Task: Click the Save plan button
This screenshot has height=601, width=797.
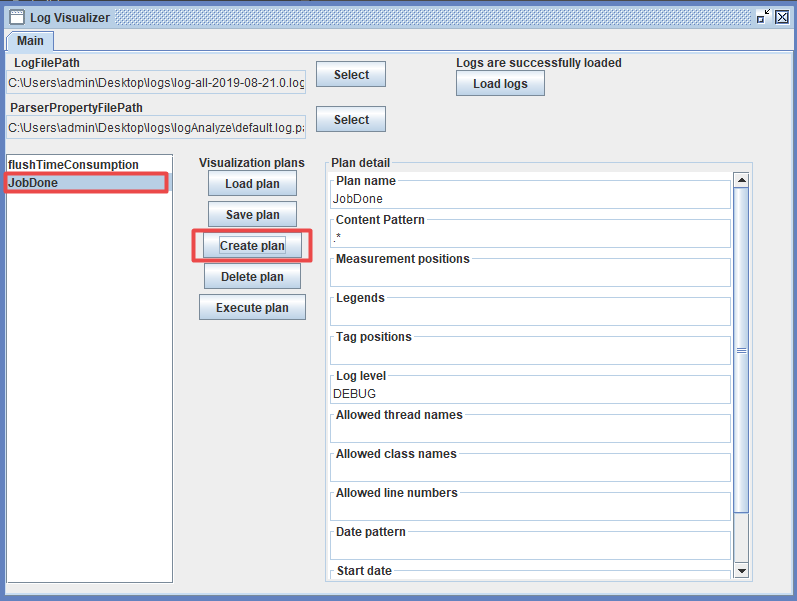Action: [x=252, y=215]
